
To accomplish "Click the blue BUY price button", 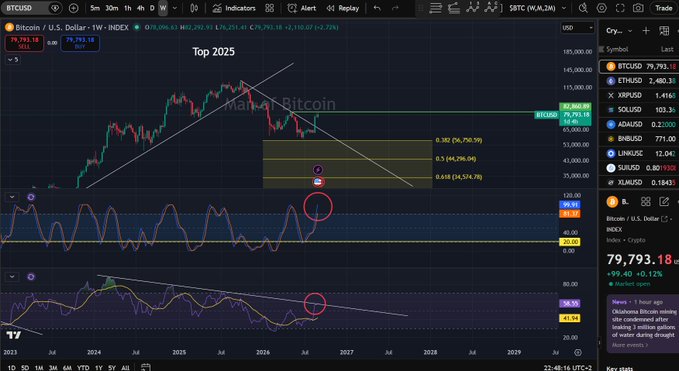I will point(80,43).
